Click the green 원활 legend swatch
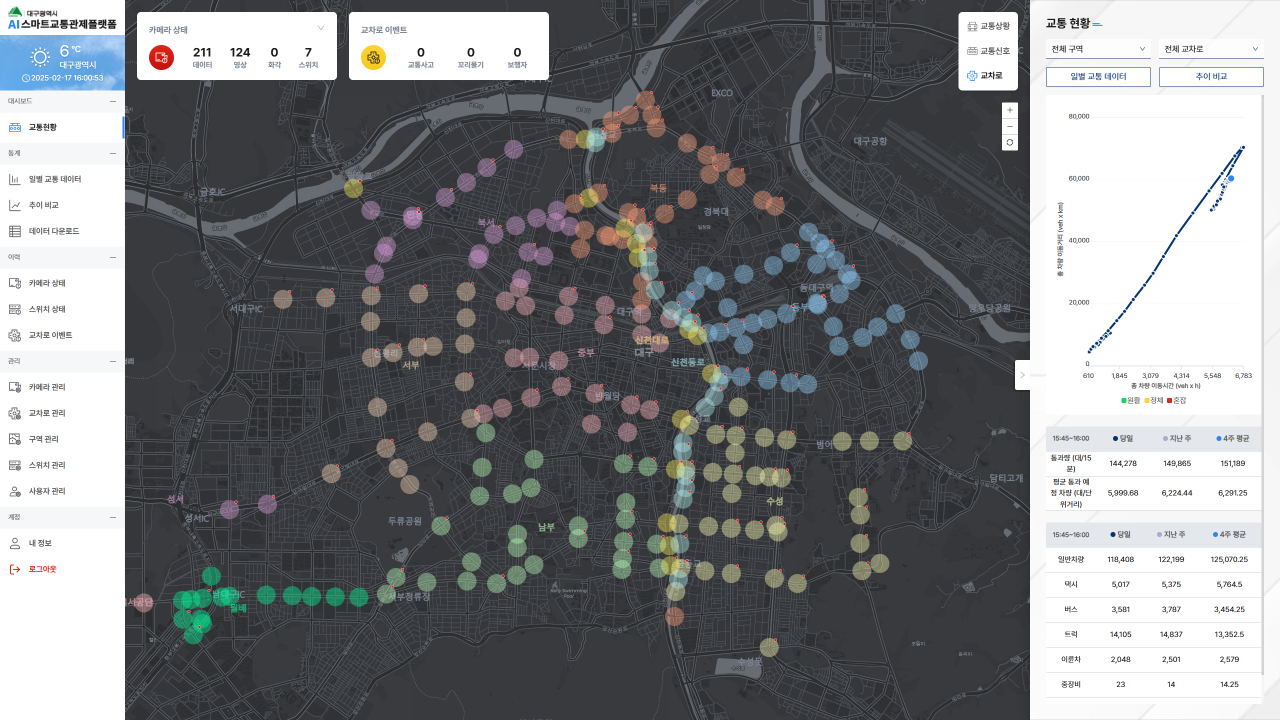Viewport: 1280px width, 720px height. point(1124,400)
